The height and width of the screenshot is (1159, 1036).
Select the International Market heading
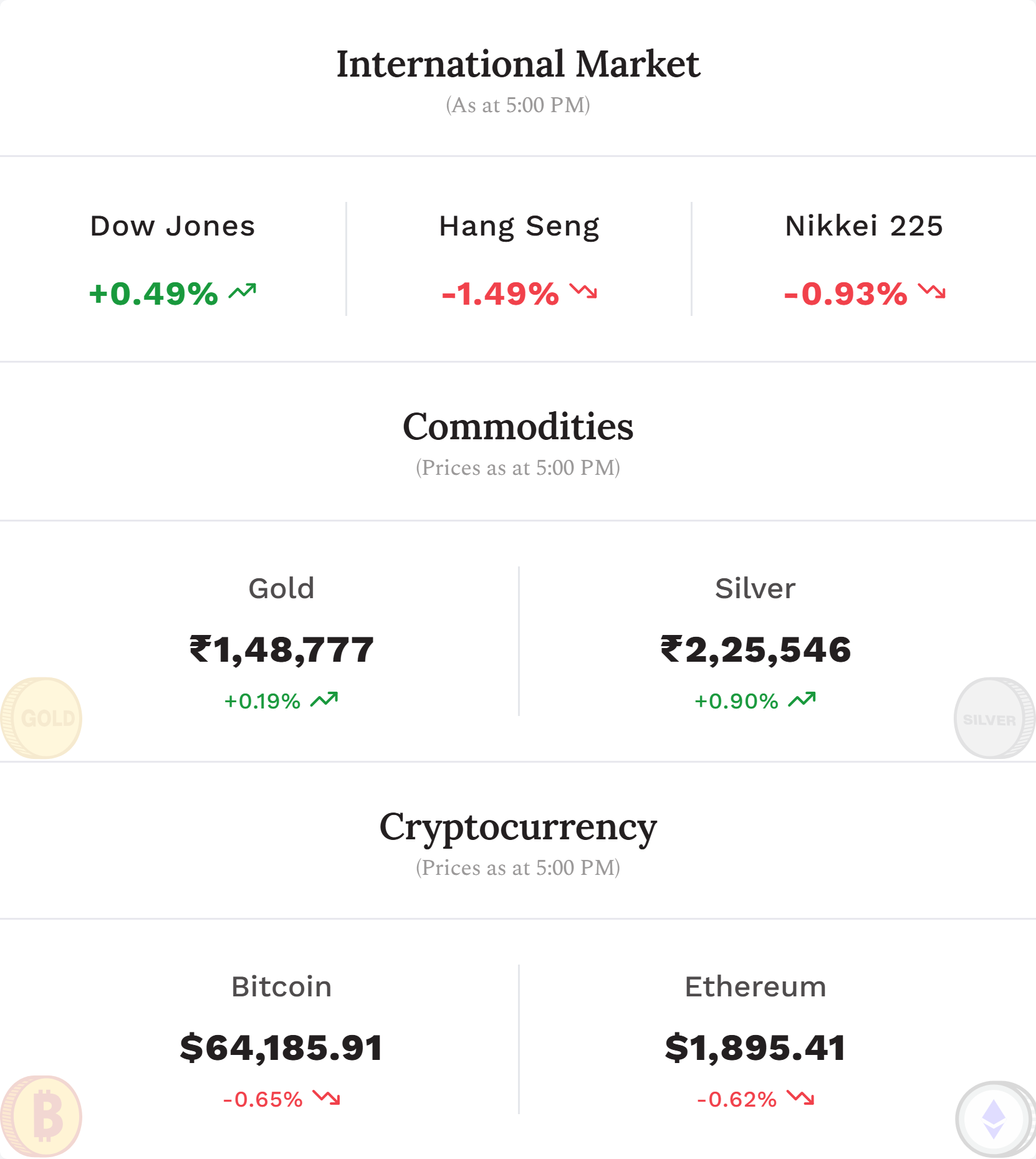click(x=518, y=64)
